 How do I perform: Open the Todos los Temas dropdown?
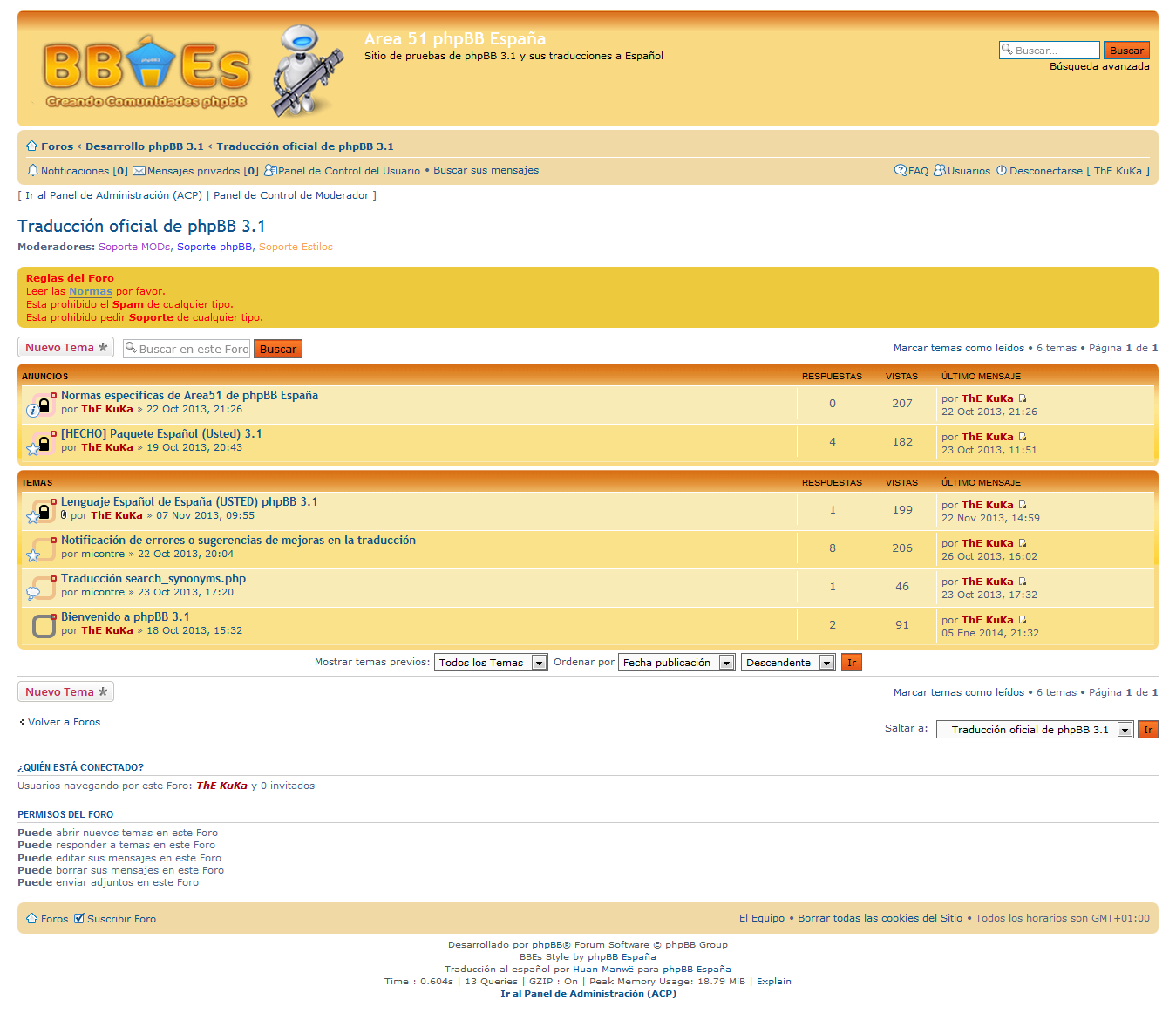(x=491, y=663)
